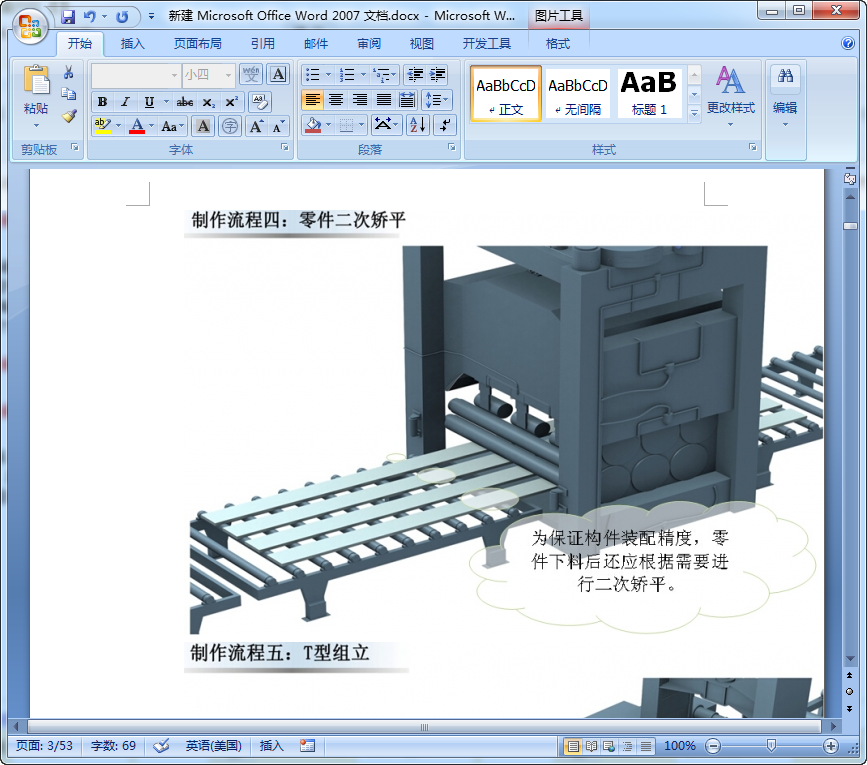Apply the 无间隔 (No Spacing) style
This screenshot has width=867, height=765.
pyautogui.click(x=577, y=93)
